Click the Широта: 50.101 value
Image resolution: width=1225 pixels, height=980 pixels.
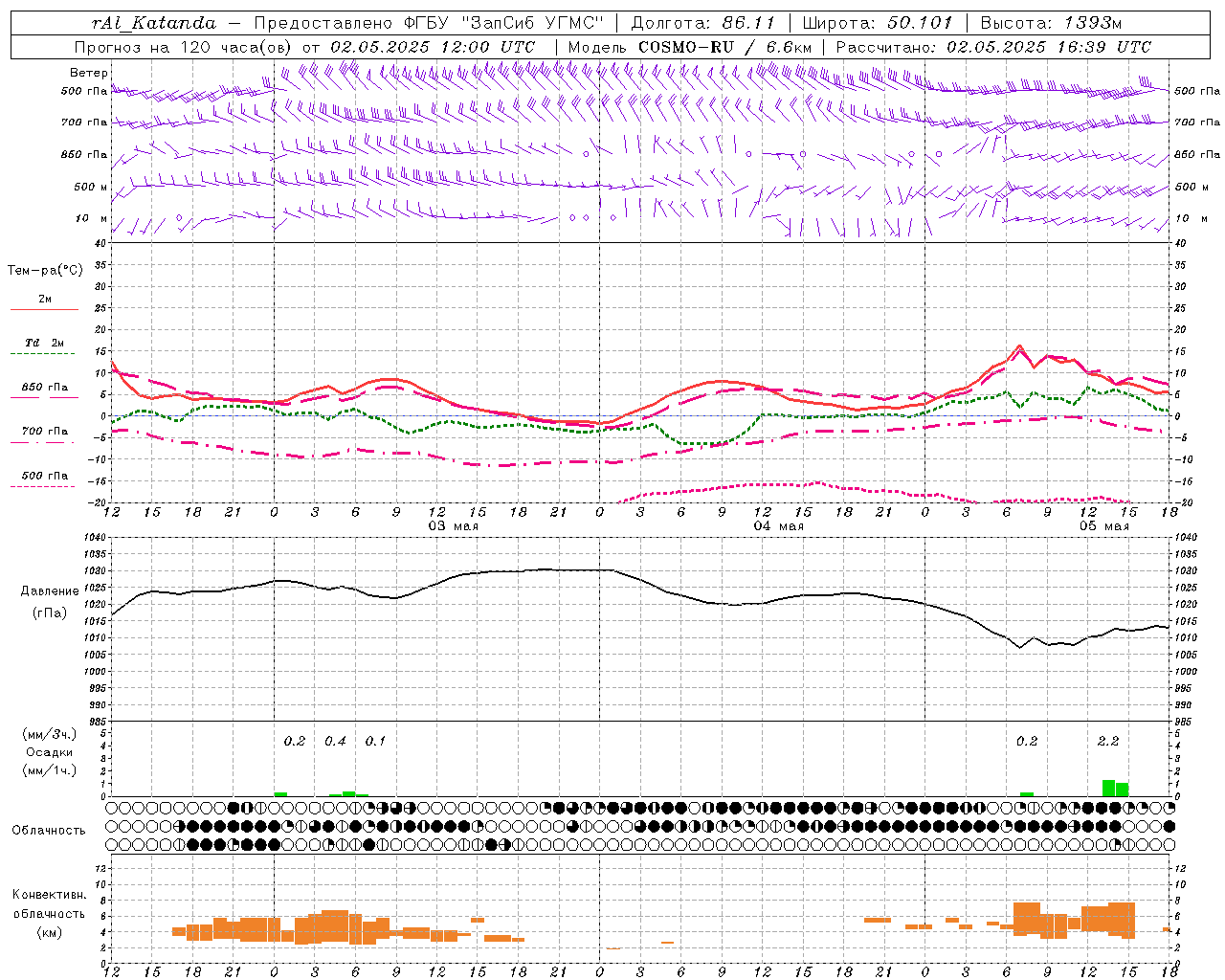tap(878, 23)
